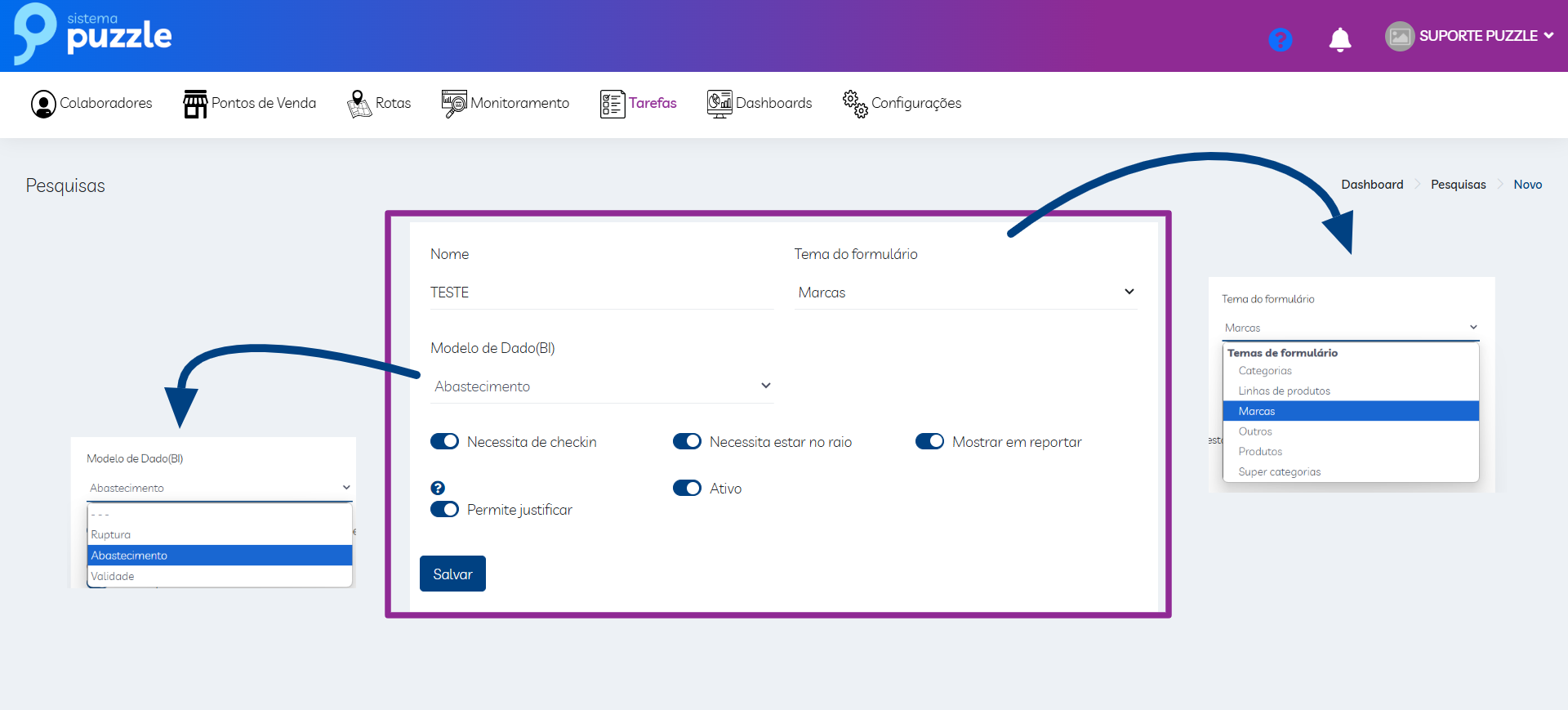Open the Modelo de Dado(BI) dropdown
The height and width of the screenshot is (710, 1568).
coord(602,386)
